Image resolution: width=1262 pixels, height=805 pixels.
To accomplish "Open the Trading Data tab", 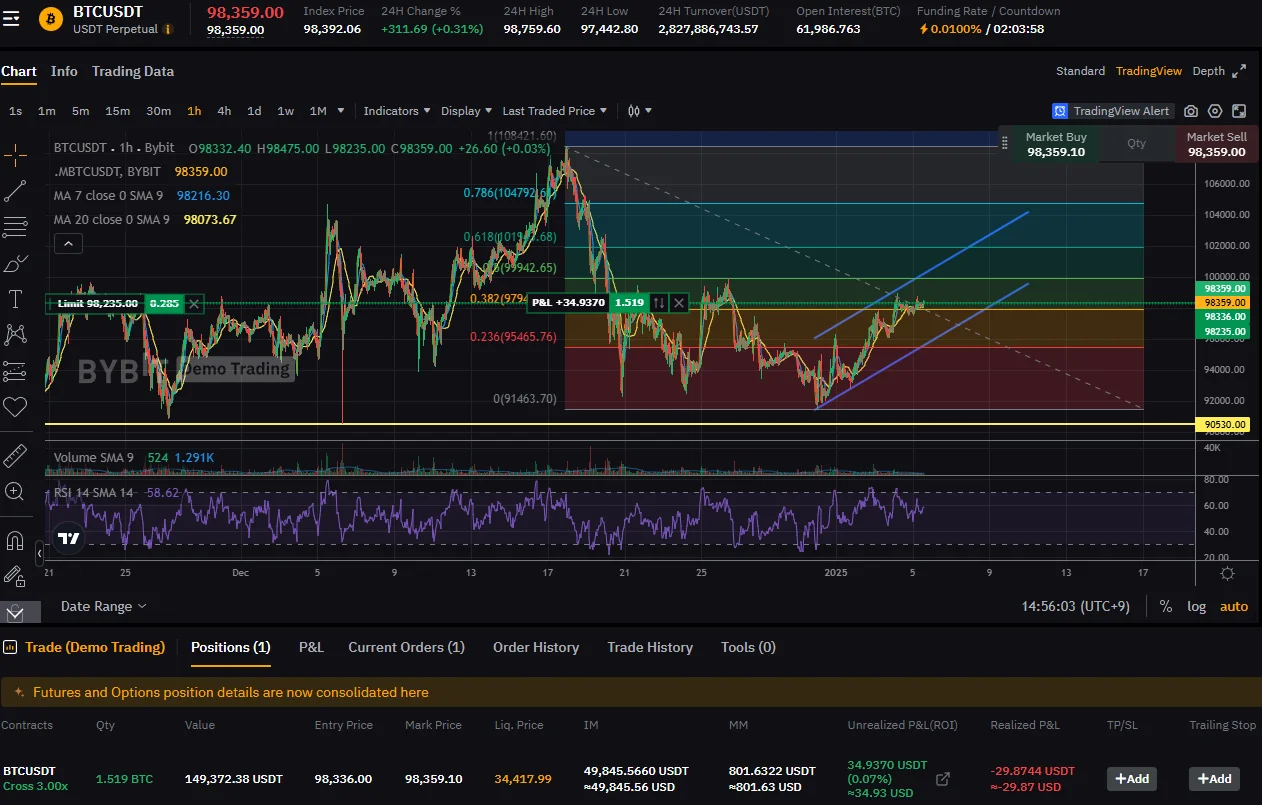I will tap(133, 71).
